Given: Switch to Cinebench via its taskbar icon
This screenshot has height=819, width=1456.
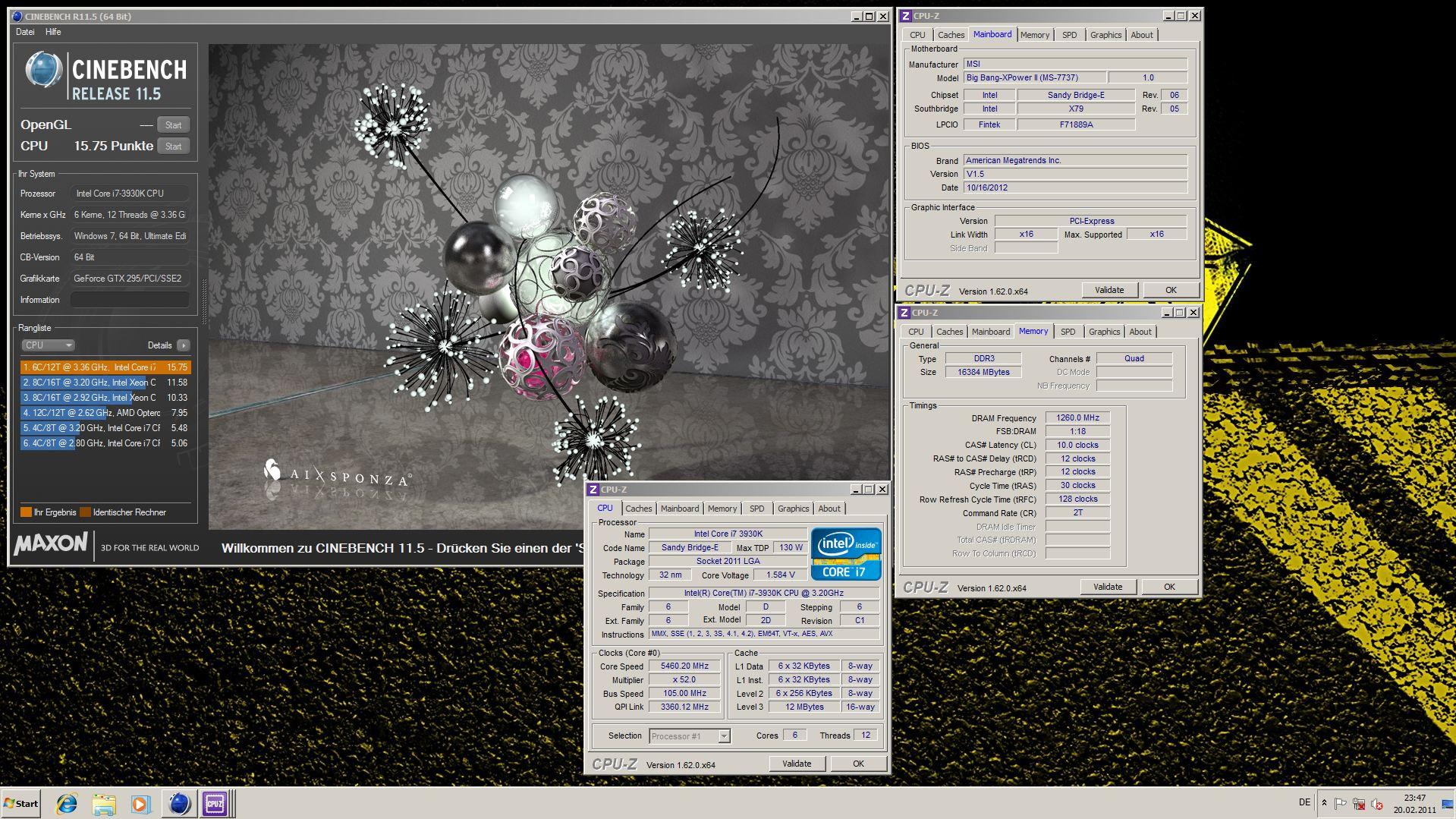Looking at the screenshot, I should point(179,803).
